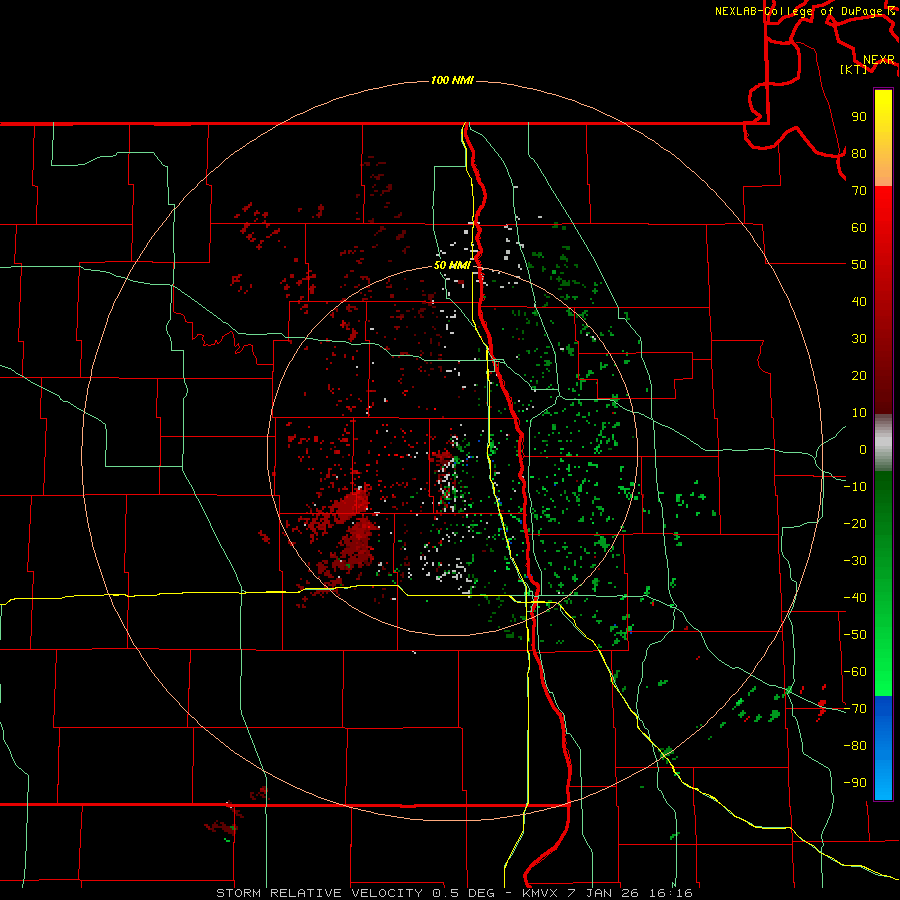This screenshot has height=900, width=900.
Task: Click the -90 value on velocity scale
Action: pos(855,783)
